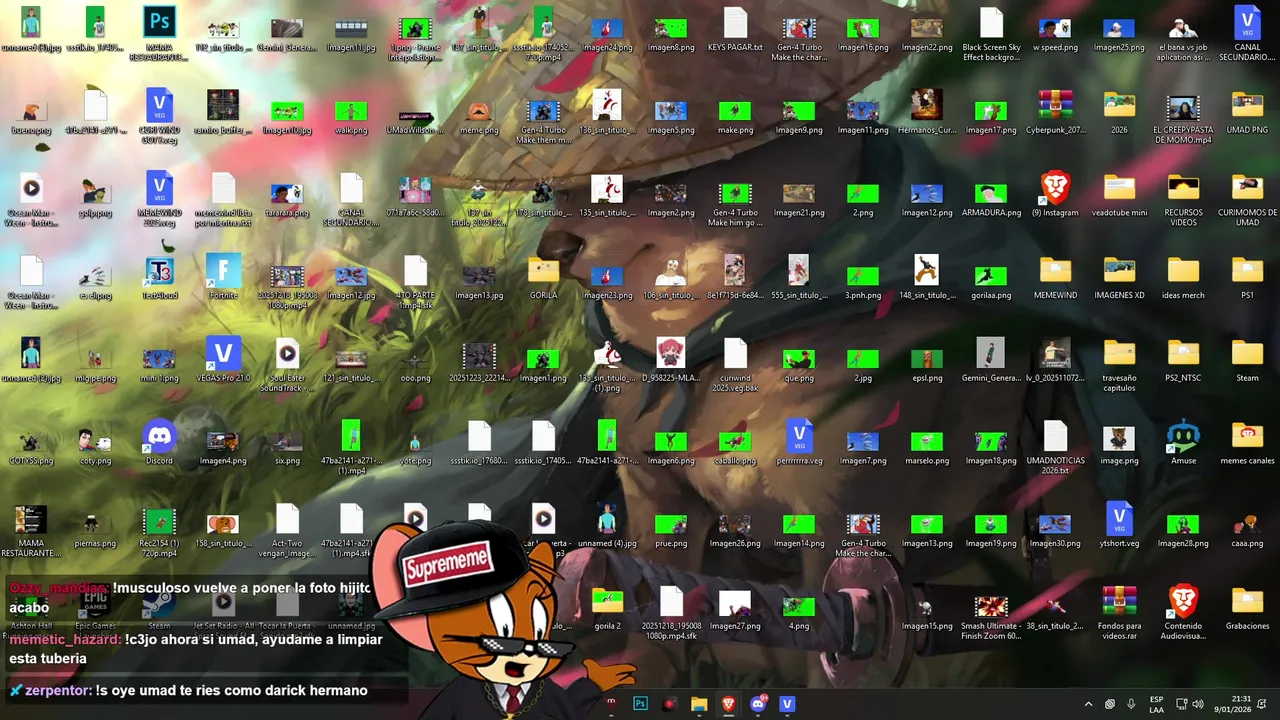Open the volume control tray icon
The width and height of the screenshot is (1280, 720).
pos(1198,704)
